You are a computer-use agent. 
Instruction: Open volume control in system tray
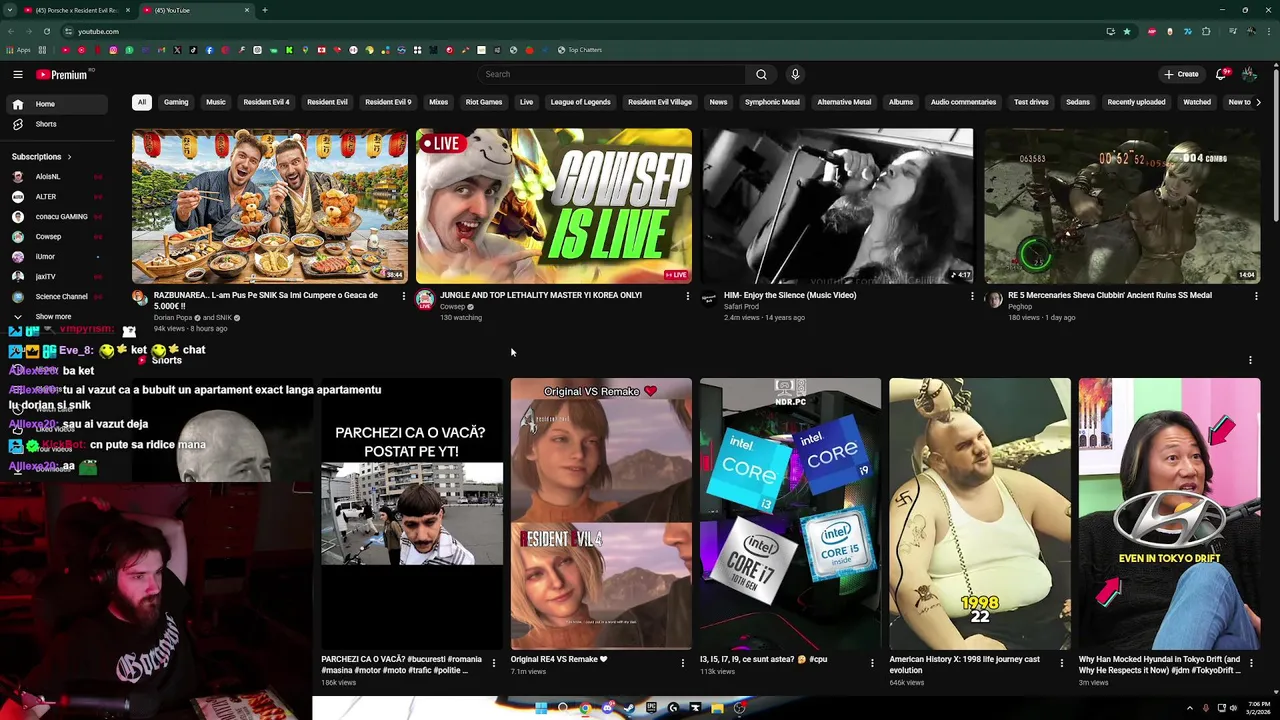coord(1233,708)
